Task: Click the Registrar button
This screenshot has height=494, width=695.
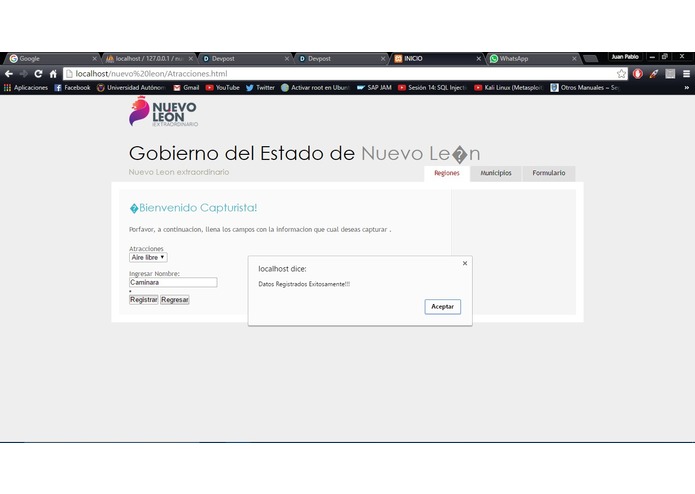Action: pos(144,300)
